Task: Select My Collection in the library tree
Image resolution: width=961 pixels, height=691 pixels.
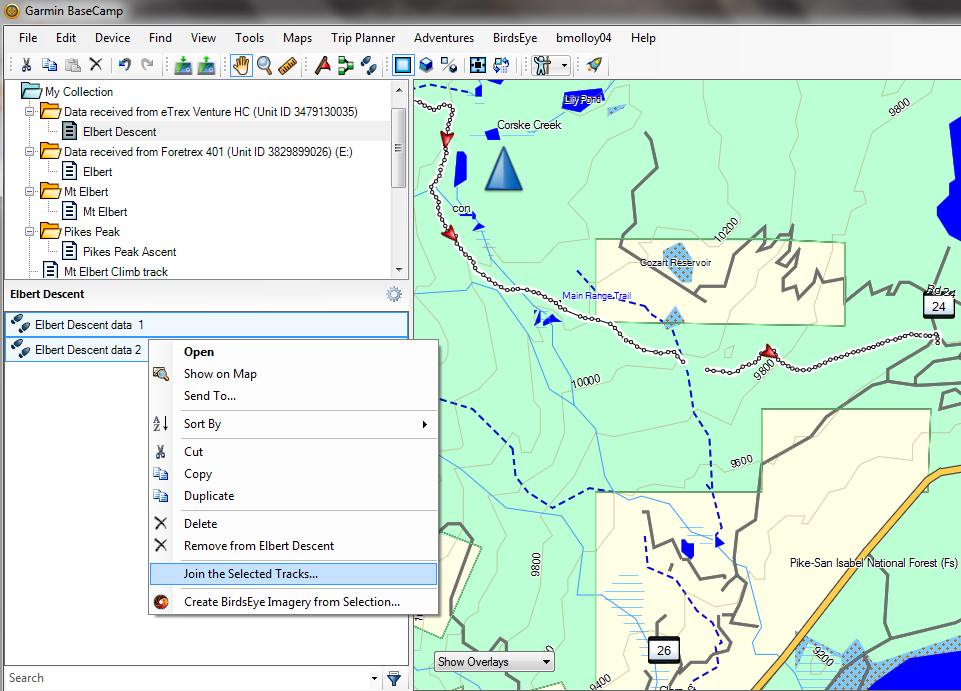Action: pyautogui.click(x=78, y=92)
